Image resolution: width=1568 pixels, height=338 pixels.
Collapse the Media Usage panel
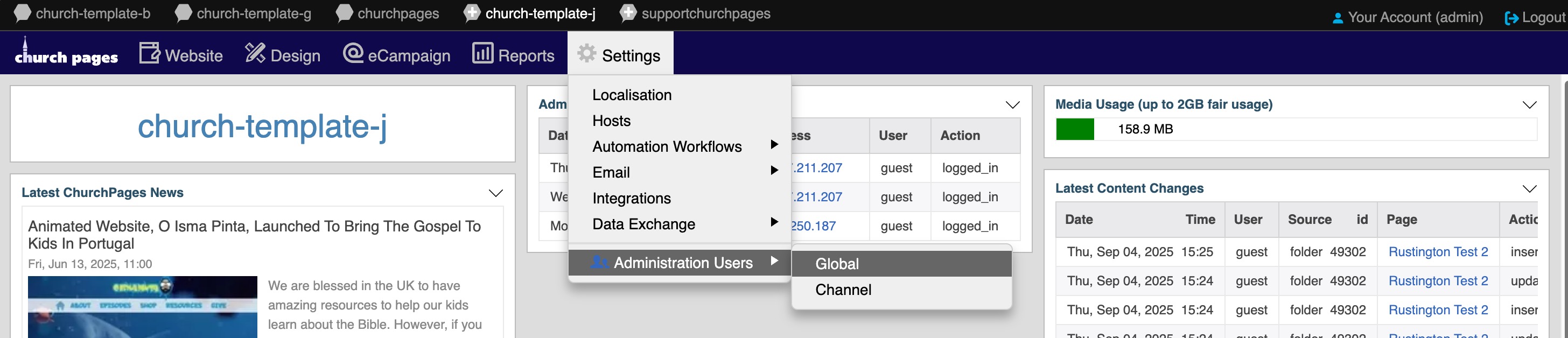[1529, 105]
